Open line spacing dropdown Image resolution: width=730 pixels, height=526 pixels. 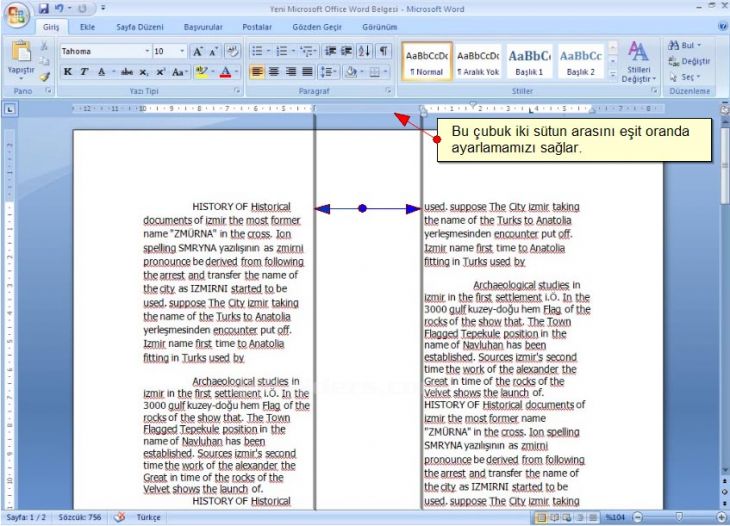click(328, 72)
